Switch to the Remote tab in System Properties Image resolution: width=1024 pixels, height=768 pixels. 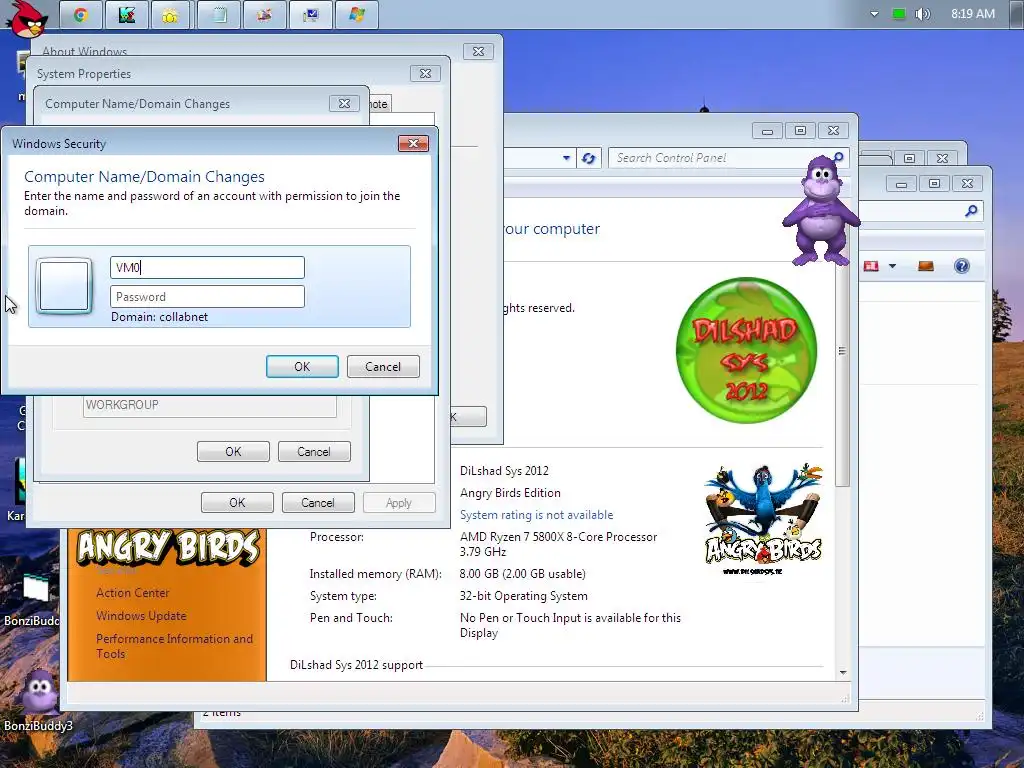coord(380,104)
